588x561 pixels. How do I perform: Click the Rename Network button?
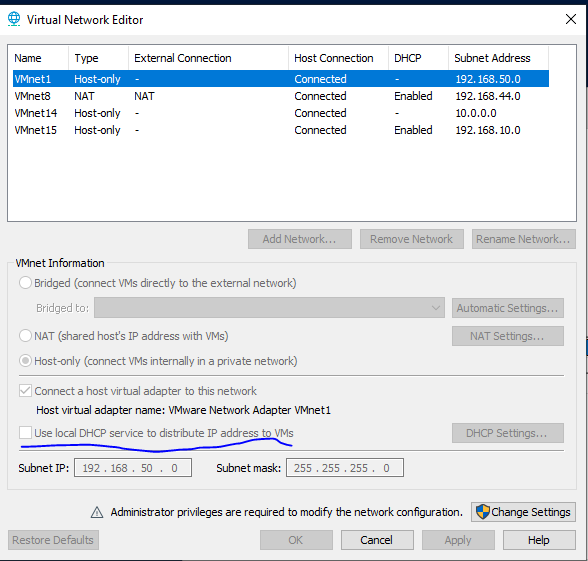(524, 239)
